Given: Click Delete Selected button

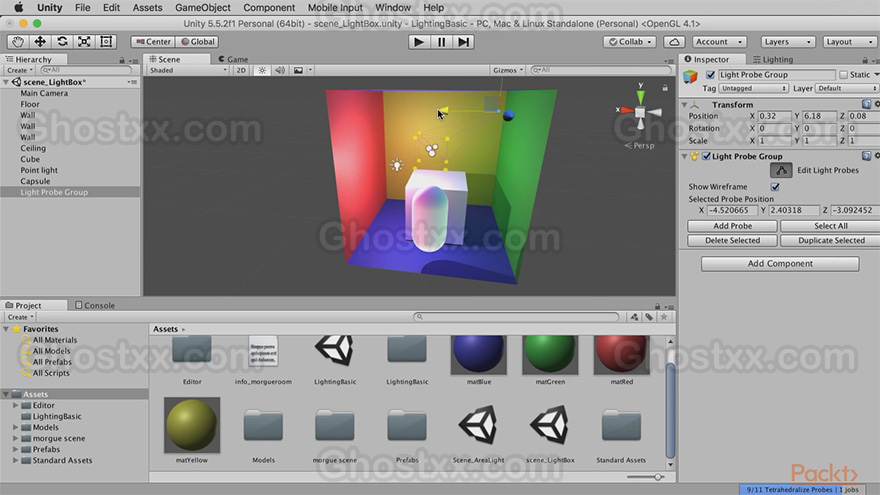Looking at the screenshot, I should (x=732, y=240).
